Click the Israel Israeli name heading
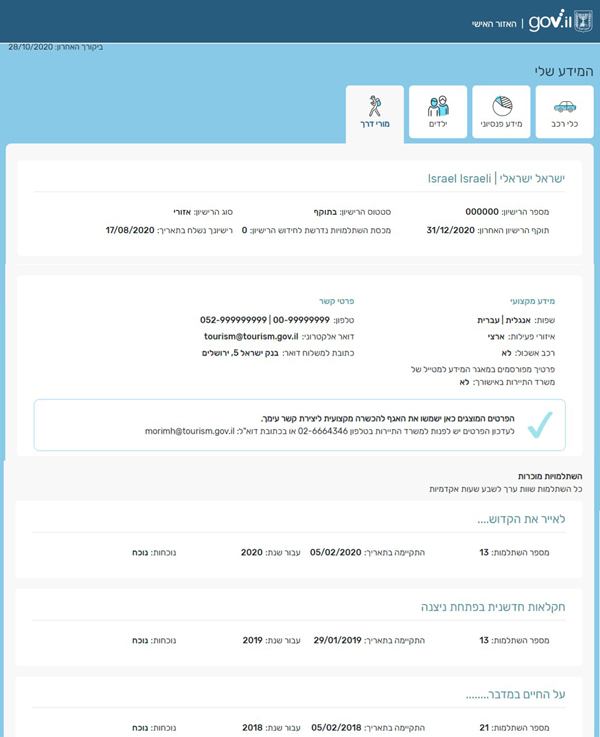600x737 pixels. pyautogui.click(x=495, y=178)
